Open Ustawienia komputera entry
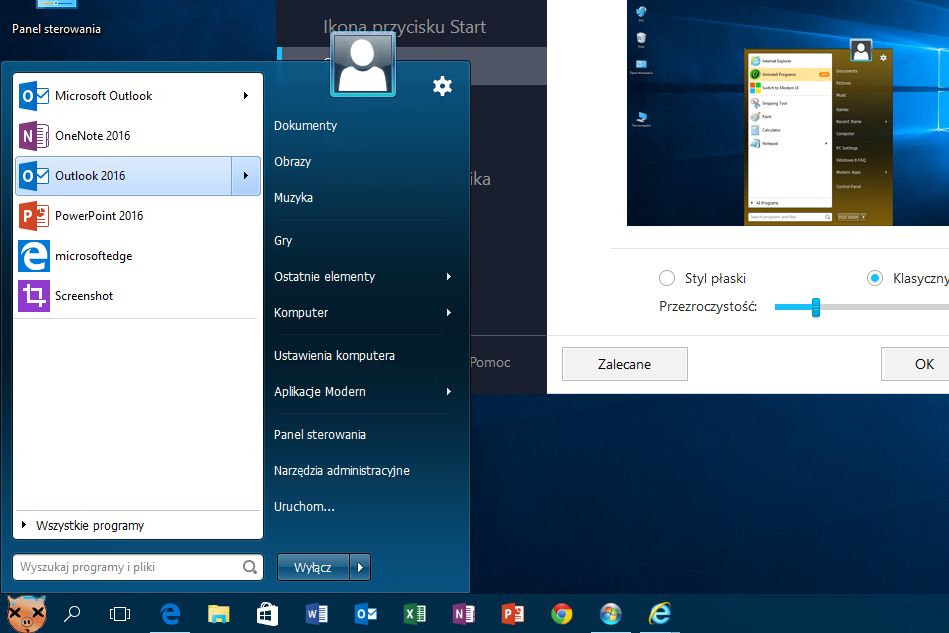 [x=334, y=355]
